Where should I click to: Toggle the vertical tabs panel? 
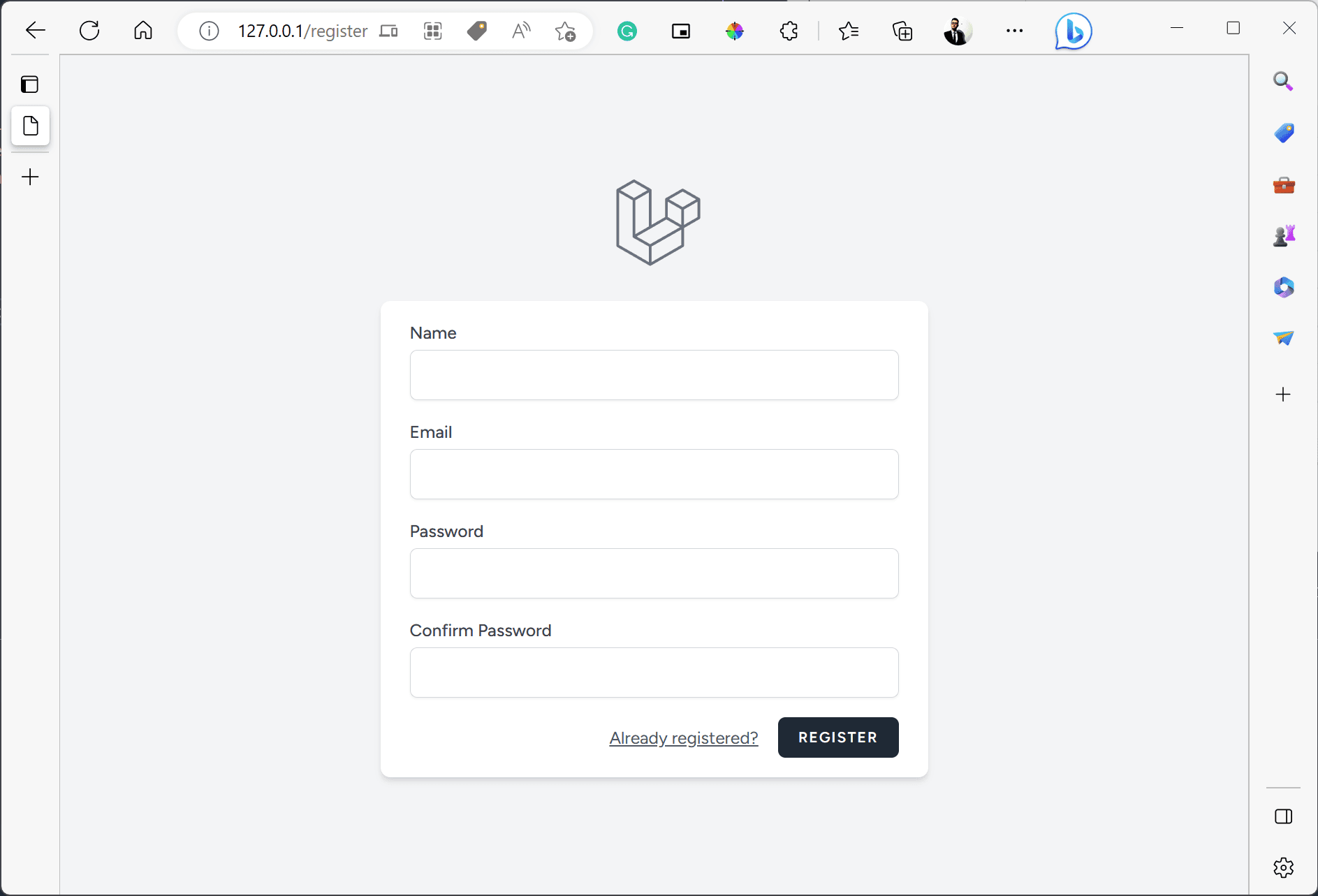[x=29, y=84]
